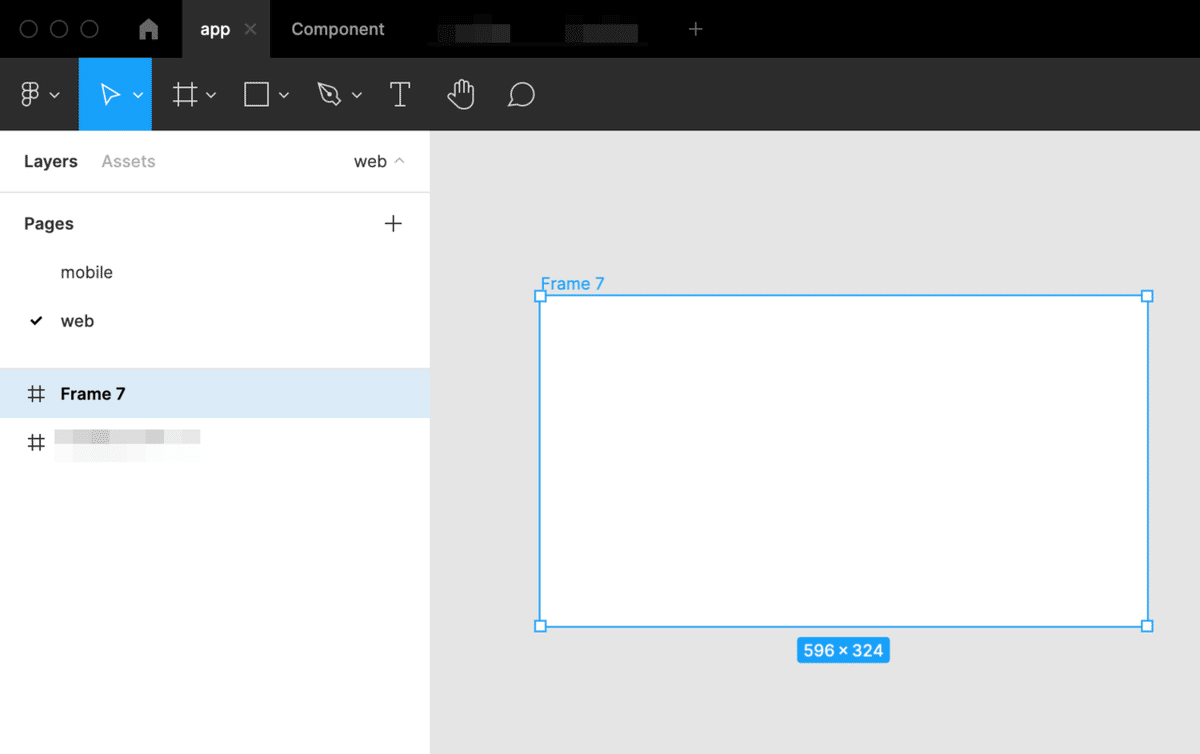1200x754 pixels.
Task: Click Frame 7 icon in layers list
Action: [x=36, y=394]
